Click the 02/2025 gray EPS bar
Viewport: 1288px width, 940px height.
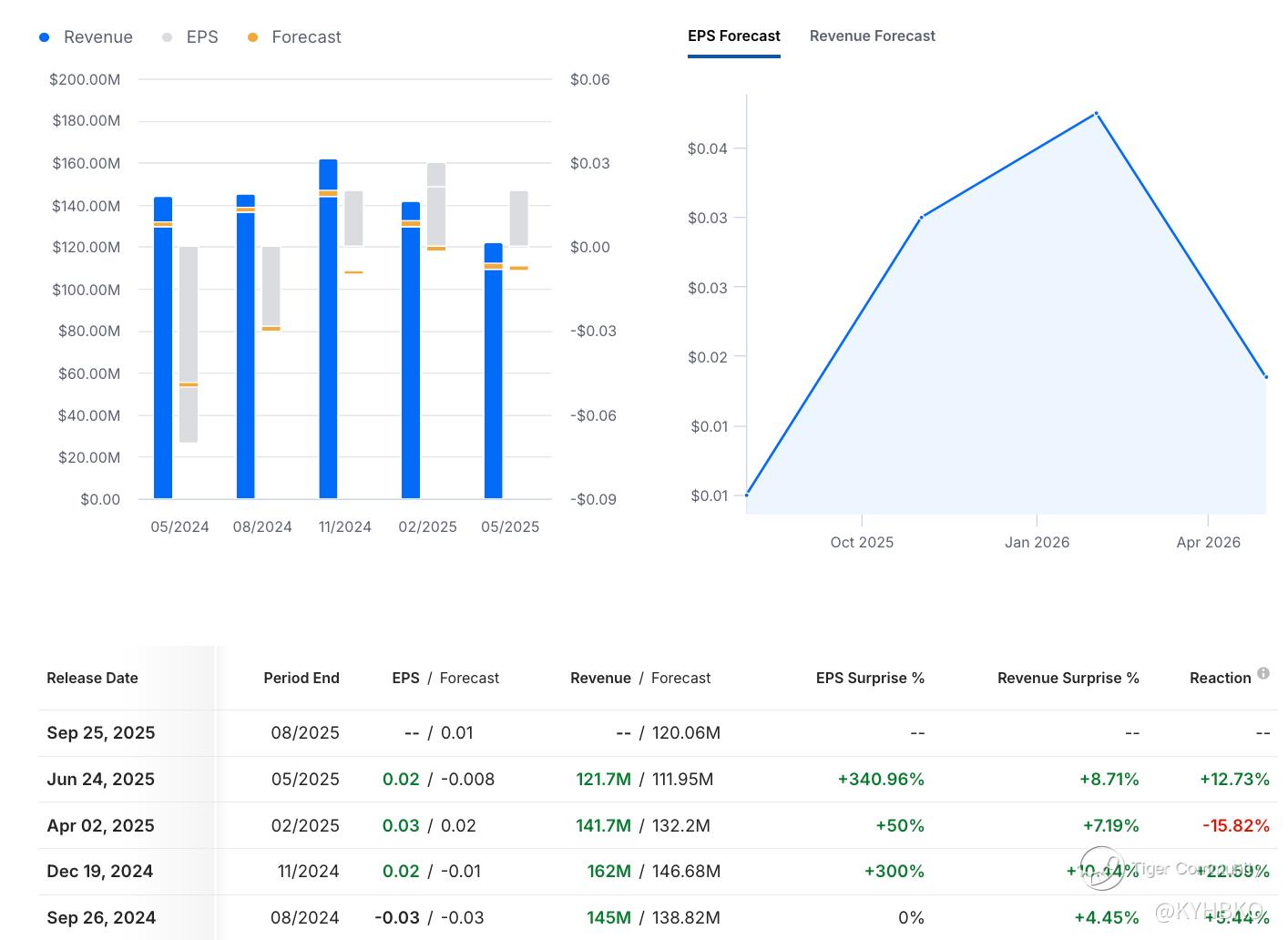click(x=436, y=205)
